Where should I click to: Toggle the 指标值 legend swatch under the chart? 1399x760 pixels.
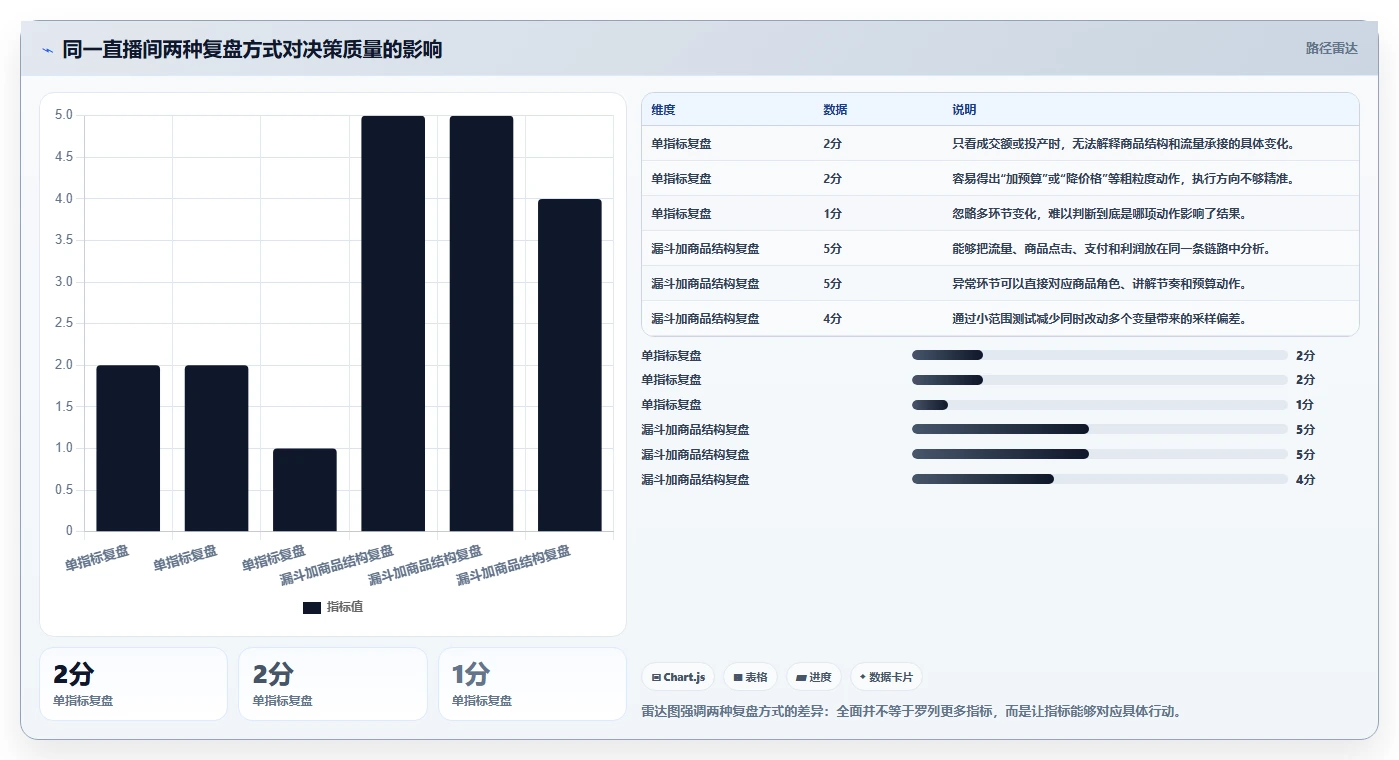point(312,607)
